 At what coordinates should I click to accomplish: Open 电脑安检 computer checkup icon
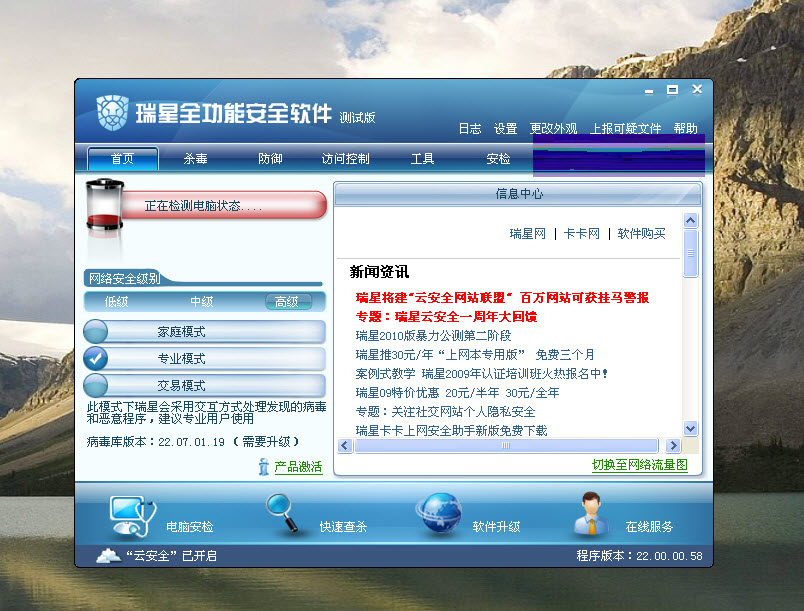[x=132, y=516]
